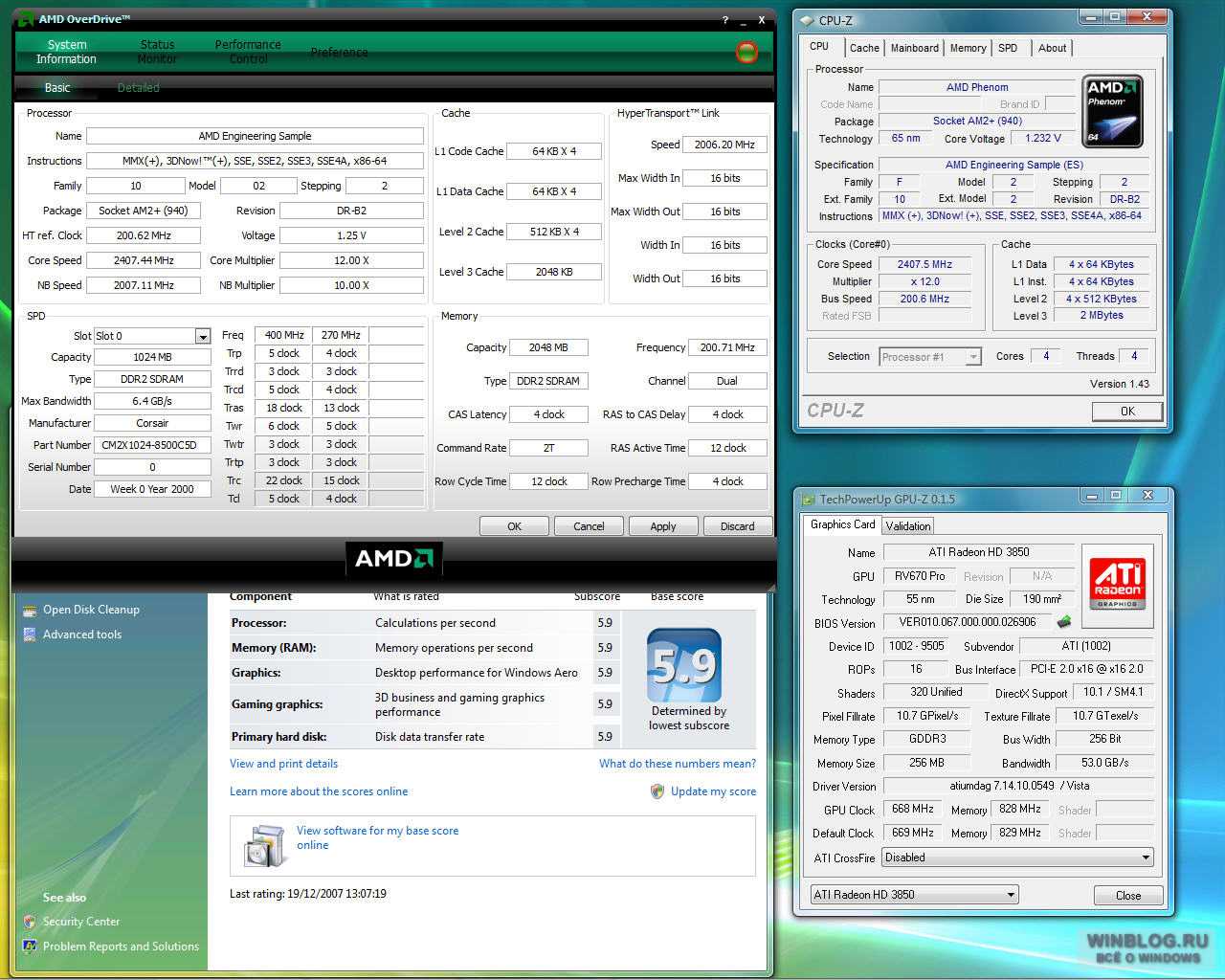Image resolution: width=1225 pixels, height=980 pixels.
Task: Open the Performance Control menu
Action: [248, 52]
